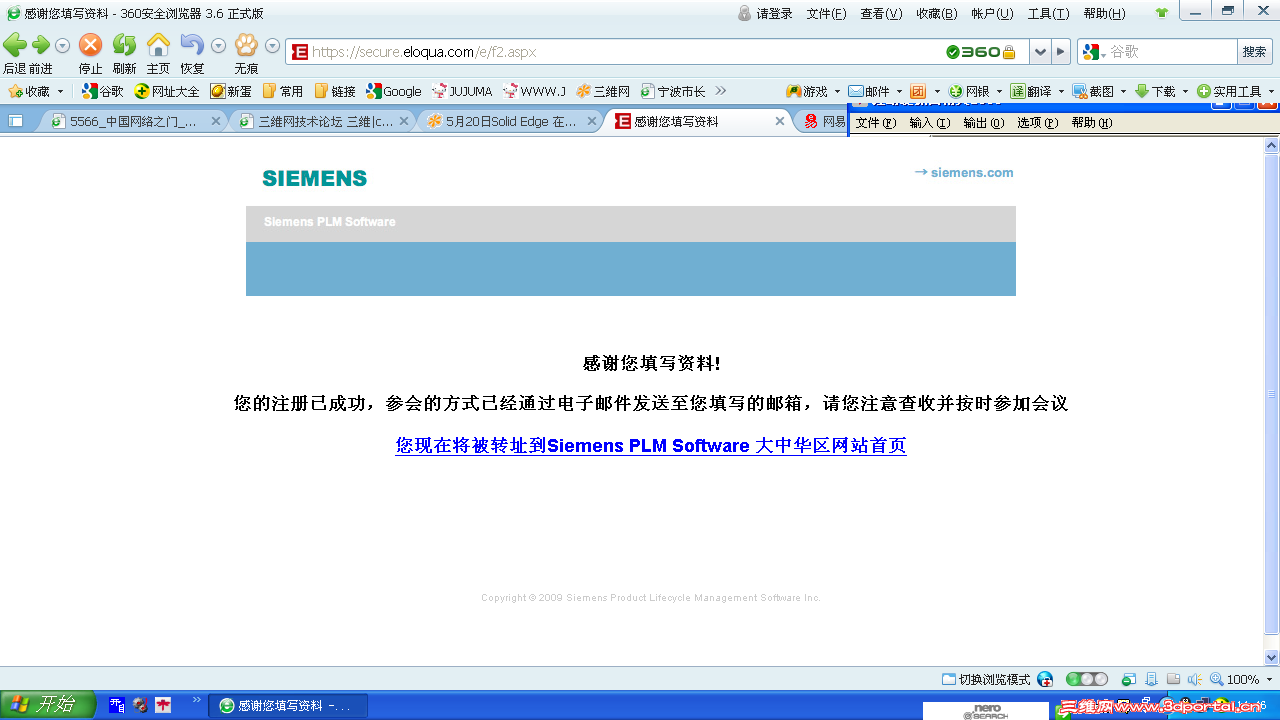Screen dimensions: 1280x720
Task: Follow link to Siemens PLM Software 大中华区网站首页
Action: coord(651,445)
